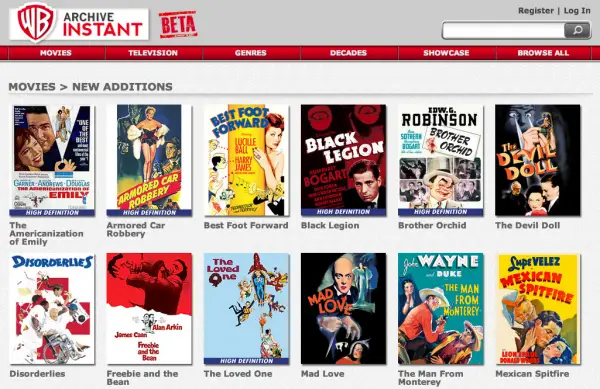600x389 pixels.
Task: Click the Best Foot Forward title link
Action: point(246,225)
